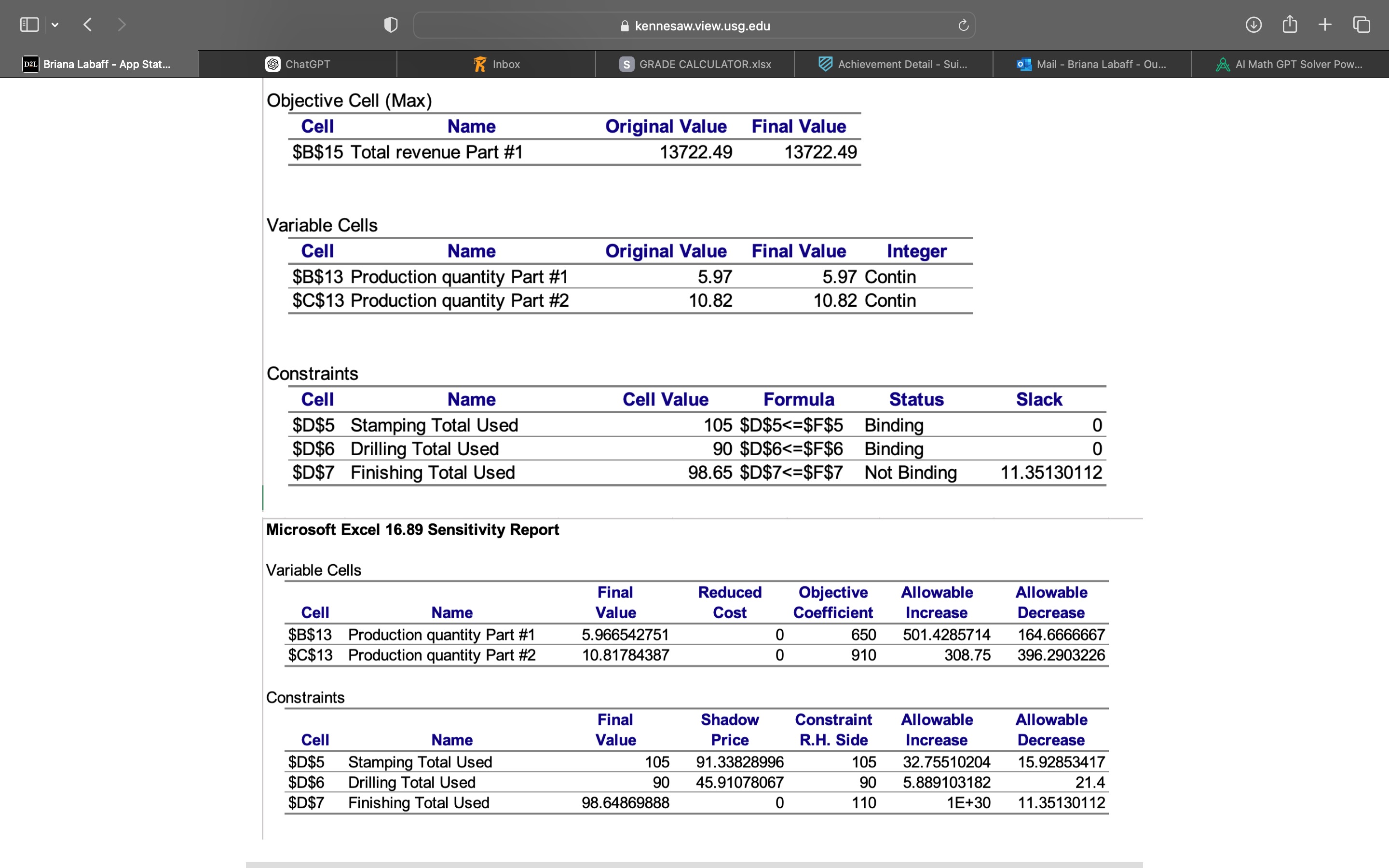1389x868 pixels.
Task: Click the first 'Contin' entry for $B$13
Action: point(890,277)
